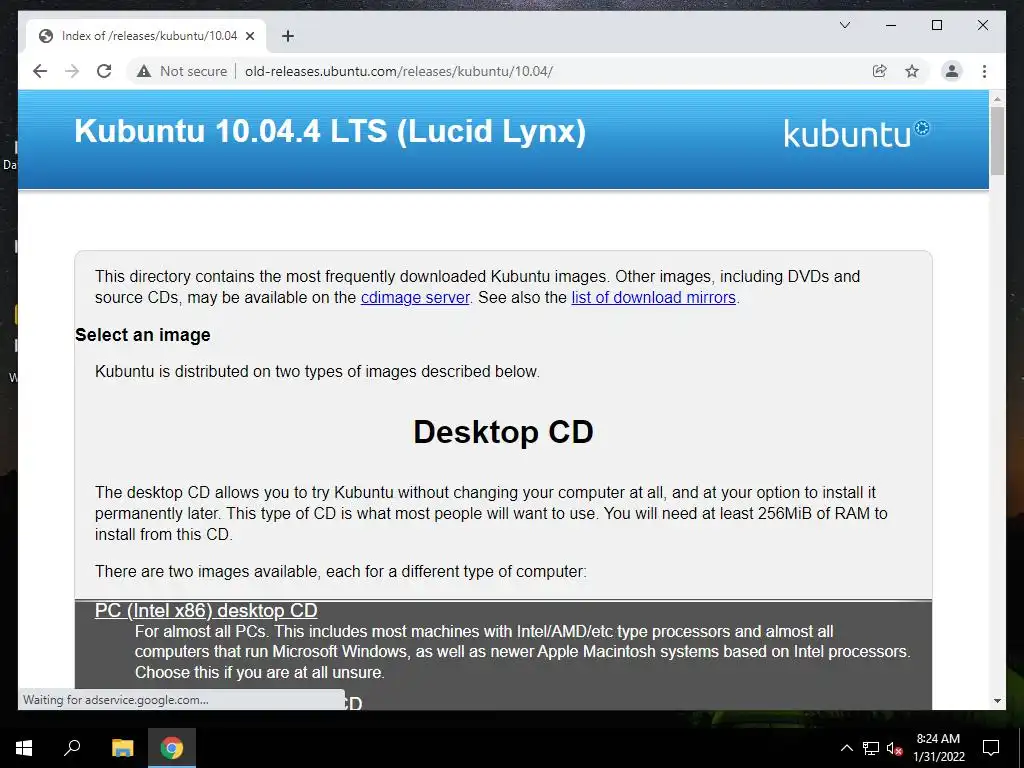Click the muted volume tray icon
Viewport: 1024px width, 768px height.
[x=895, y=748]
